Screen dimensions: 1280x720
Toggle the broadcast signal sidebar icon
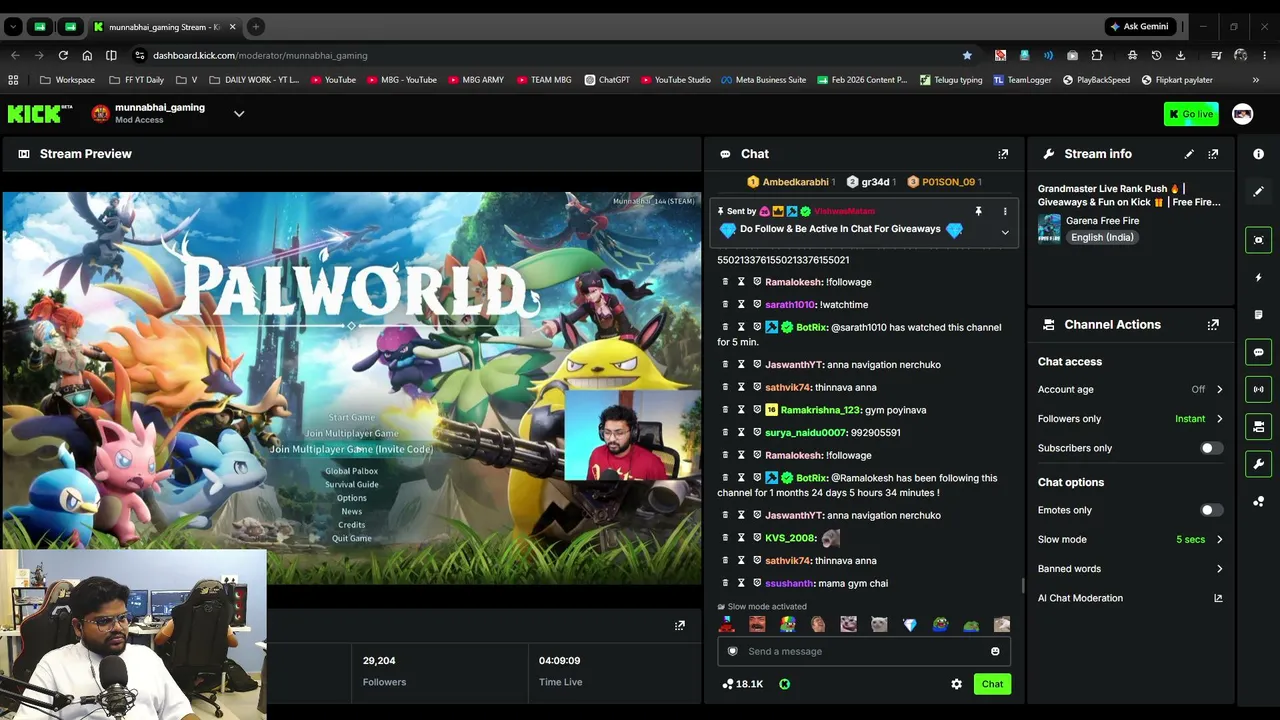tap(1259, 389)
